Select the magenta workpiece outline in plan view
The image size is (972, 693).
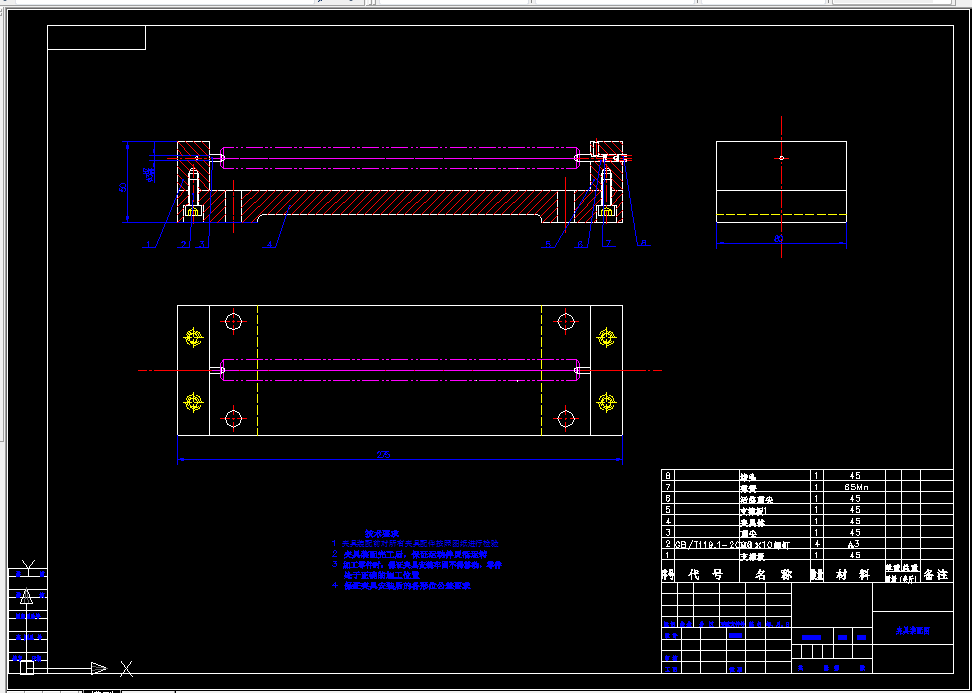pyautogui.click(x=400, y=371)
